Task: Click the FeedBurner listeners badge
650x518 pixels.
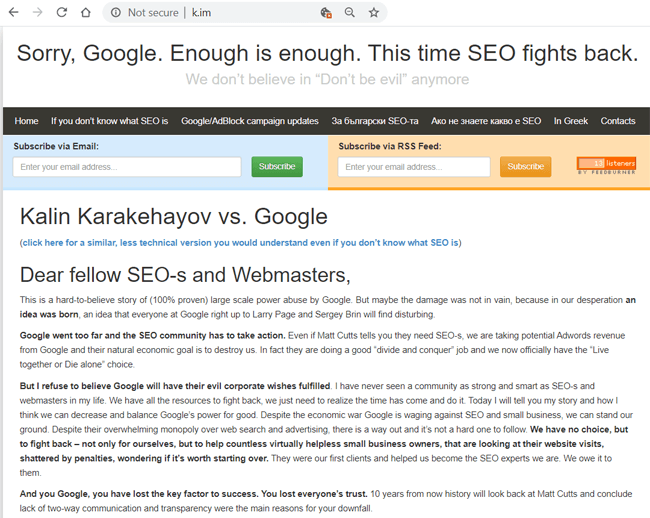Action: 606,166
